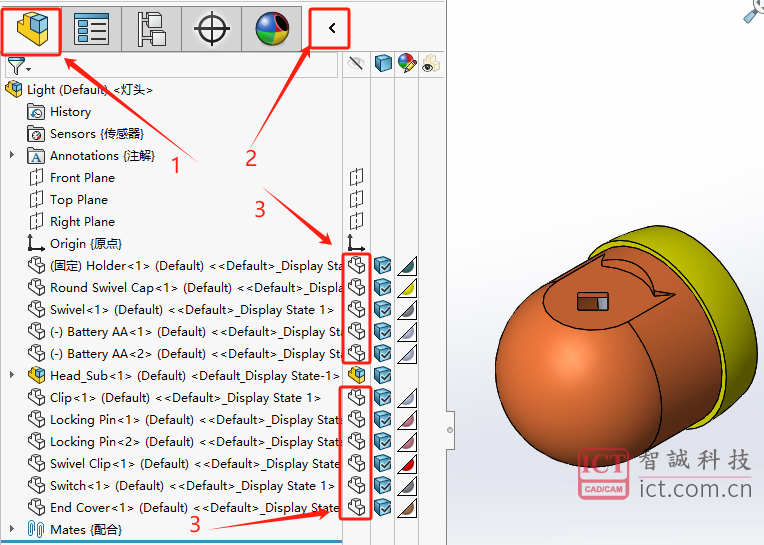Screen dimensions: 764x545
Task: Click the Display Mode column header icon
Action: 383,63
